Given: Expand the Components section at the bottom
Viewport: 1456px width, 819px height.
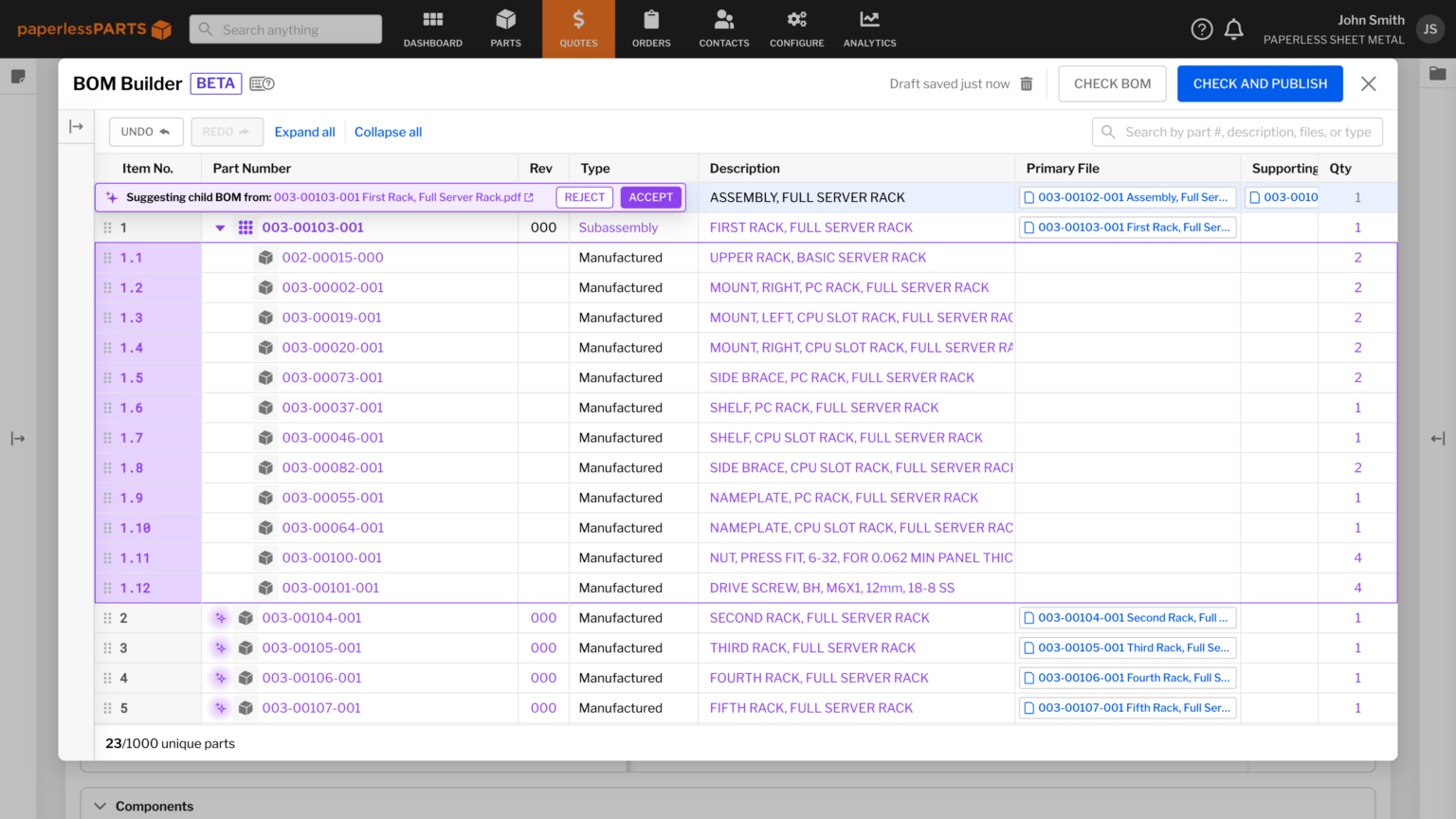Looking at the screenshot, I should pyautogui.click(x=100, y=806).
